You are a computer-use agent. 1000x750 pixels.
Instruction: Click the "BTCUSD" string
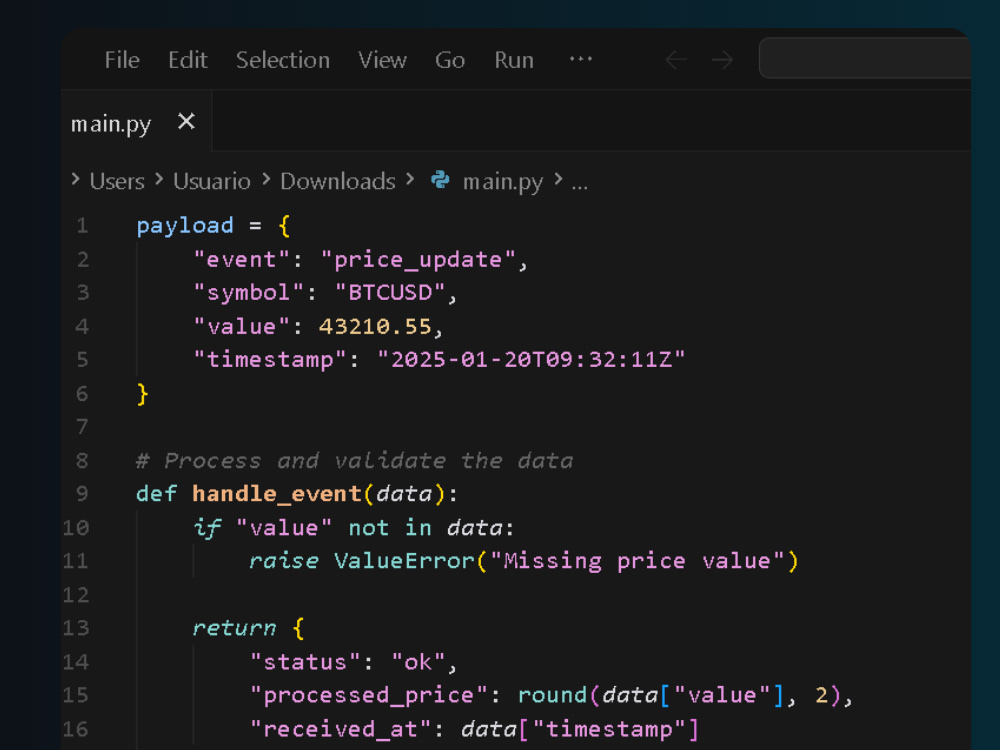(390, 293)
